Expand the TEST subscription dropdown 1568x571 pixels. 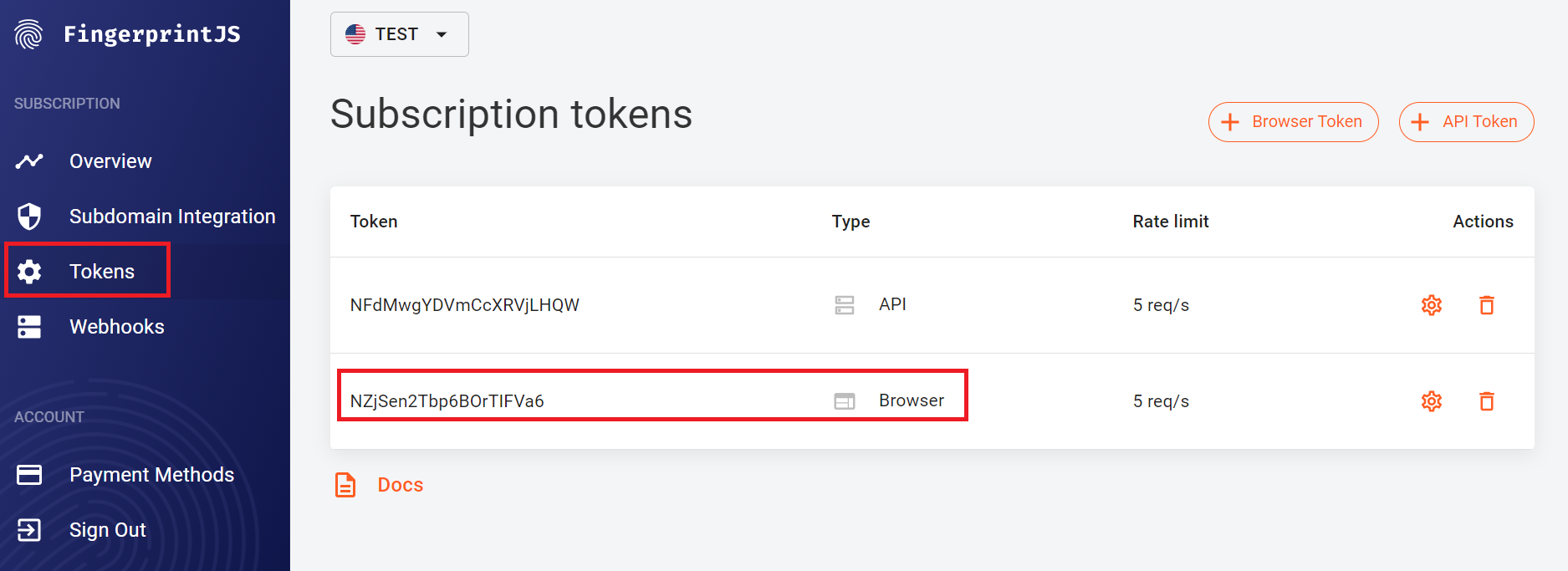click(400, 34)
